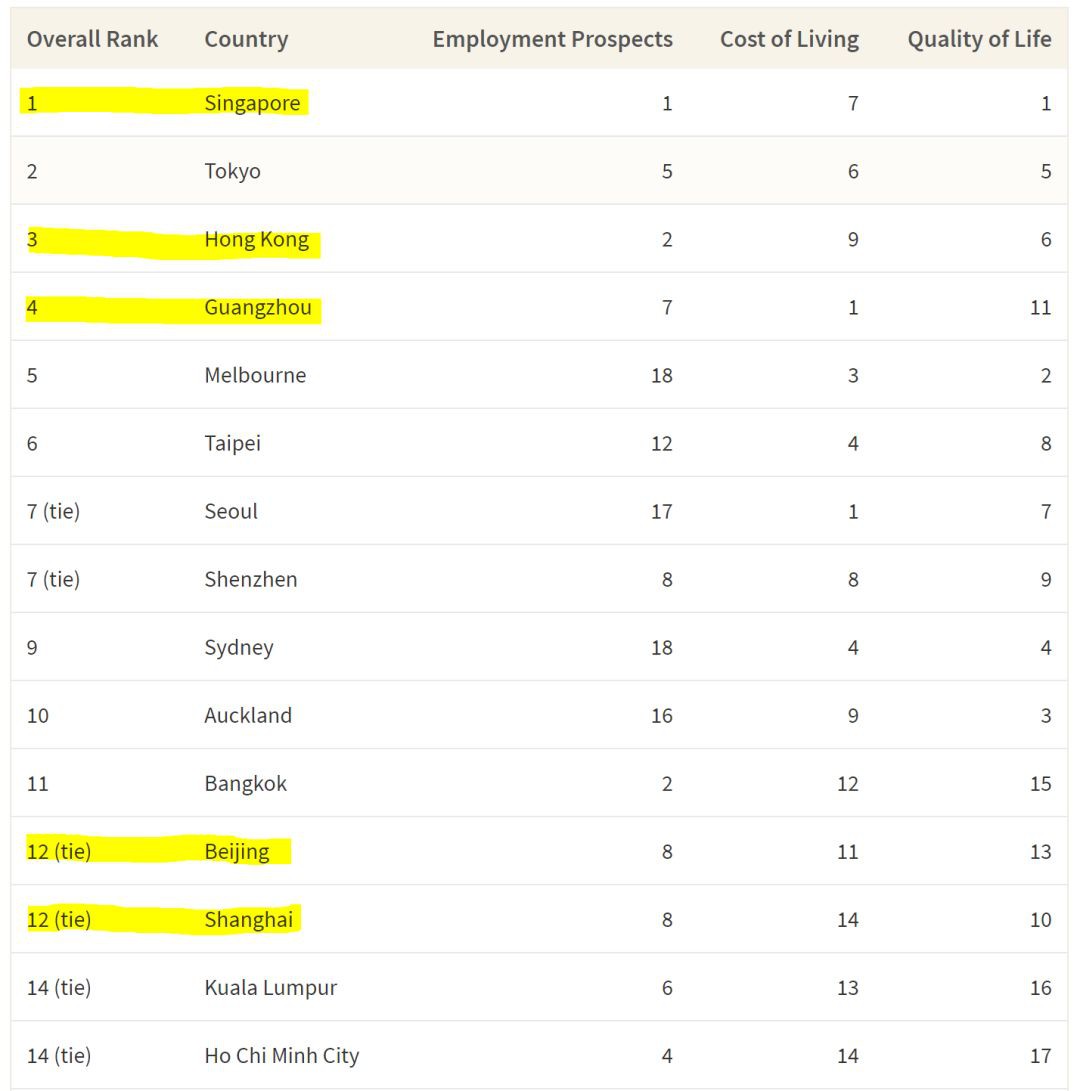The width and height of the screenshot is (1080, 1091).
Task: Select the highlighted Guangzhou cell
Action: pyautogui.click(x=258, y=307)
